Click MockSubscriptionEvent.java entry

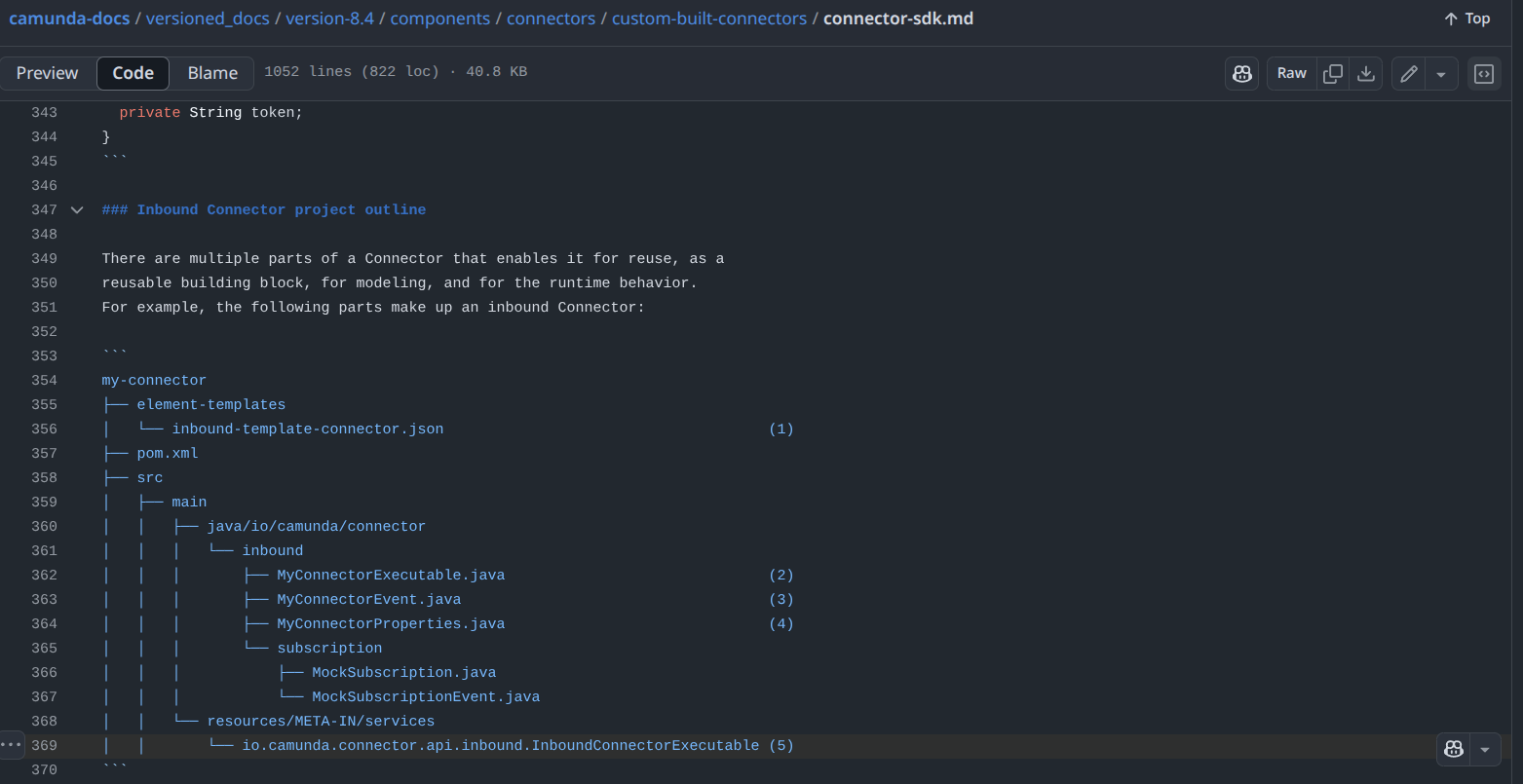(x=426, y=697)
